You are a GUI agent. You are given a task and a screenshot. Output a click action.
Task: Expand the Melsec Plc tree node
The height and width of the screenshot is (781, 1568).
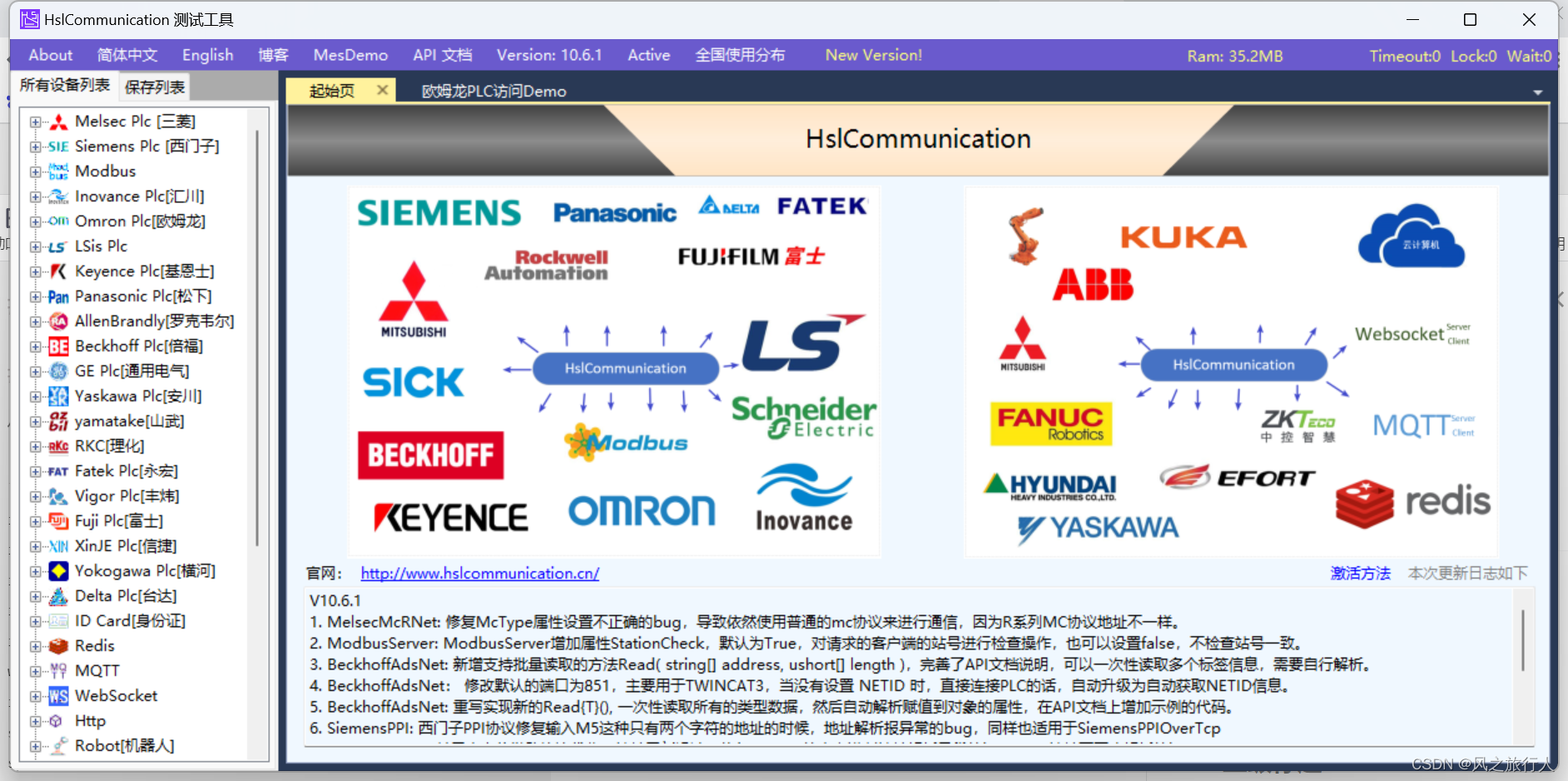point(35,122)
